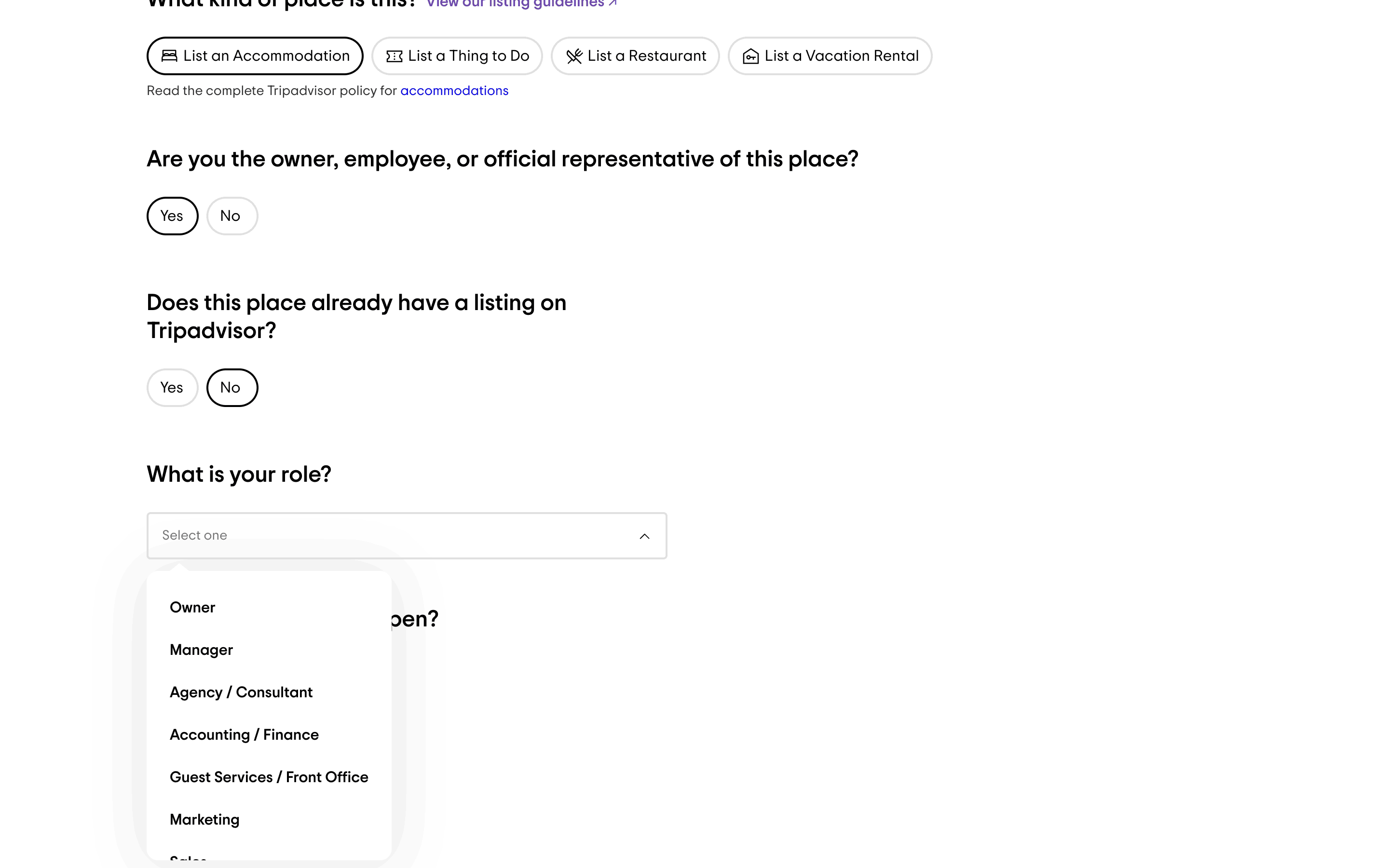Open the accommodations policy link

point(454,91)
